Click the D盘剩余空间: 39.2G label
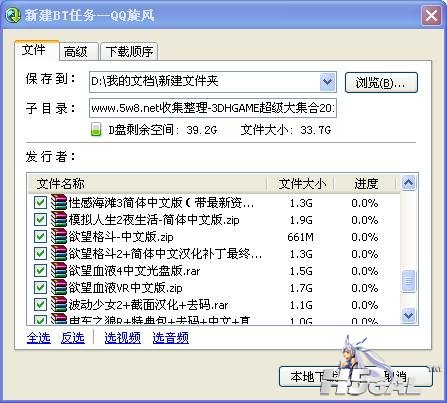This screenshot has height=403, width=447. pos(163,130)
